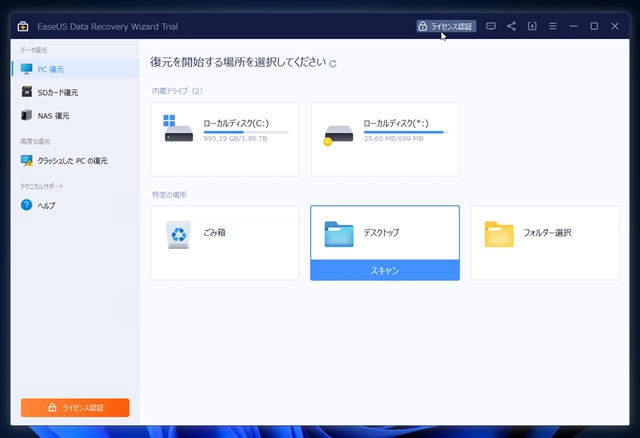
Task: Close the EaseUS window
Action: (x=615, y=26)
